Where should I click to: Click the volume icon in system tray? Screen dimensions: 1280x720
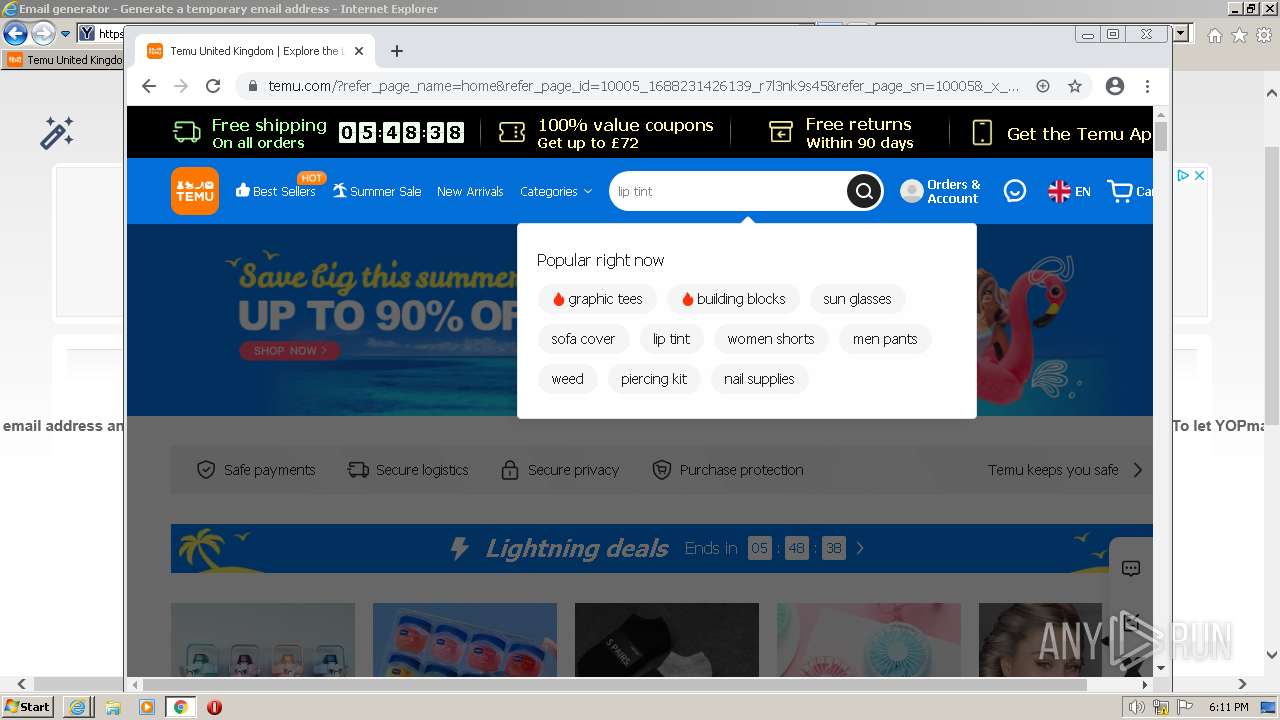point(1136,707)
